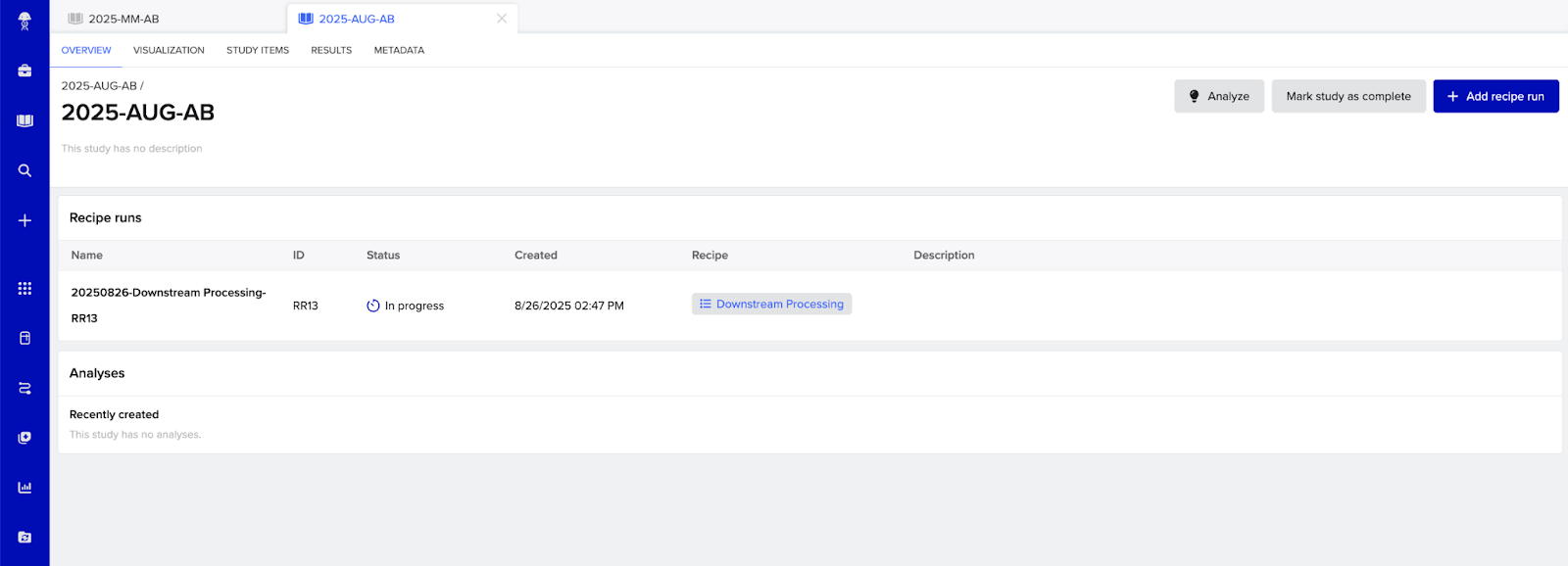Open the briefcase icon in the sidebar
This screenshot has width=1568, height=566.
point(24,71)
